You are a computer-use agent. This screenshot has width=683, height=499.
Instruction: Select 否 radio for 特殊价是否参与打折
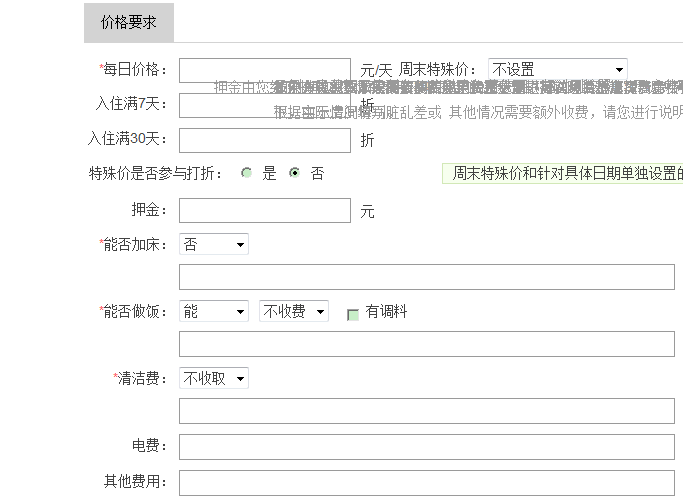[x=295, y=173]
